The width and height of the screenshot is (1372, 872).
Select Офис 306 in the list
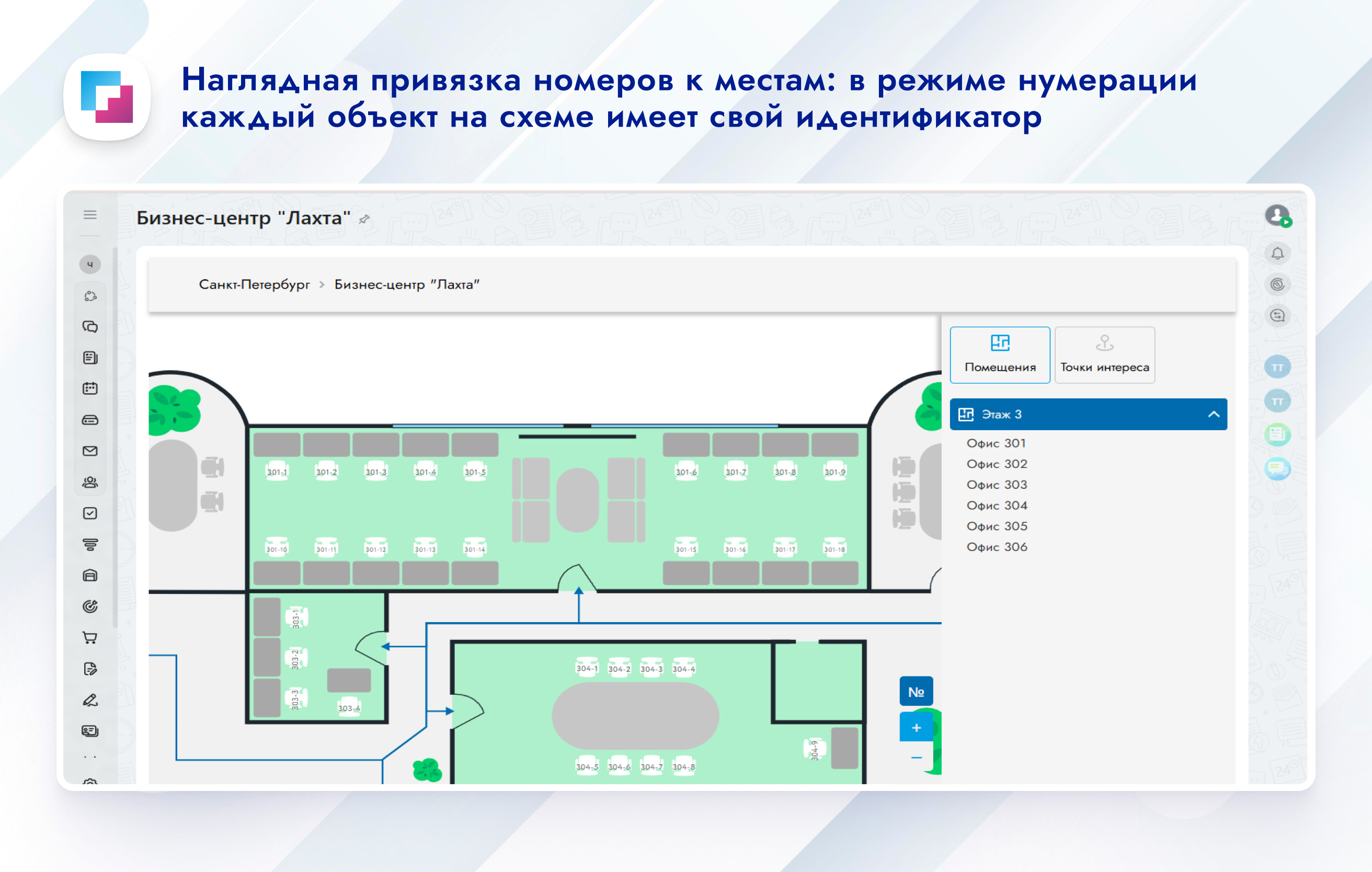[997, 547]
